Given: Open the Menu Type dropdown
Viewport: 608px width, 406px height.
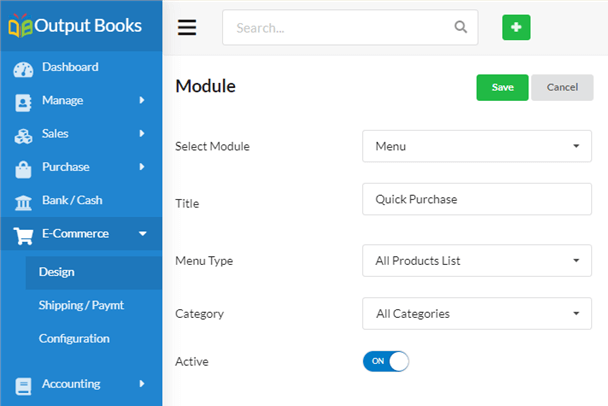Looking at the screenshot, I should (477, 261).
